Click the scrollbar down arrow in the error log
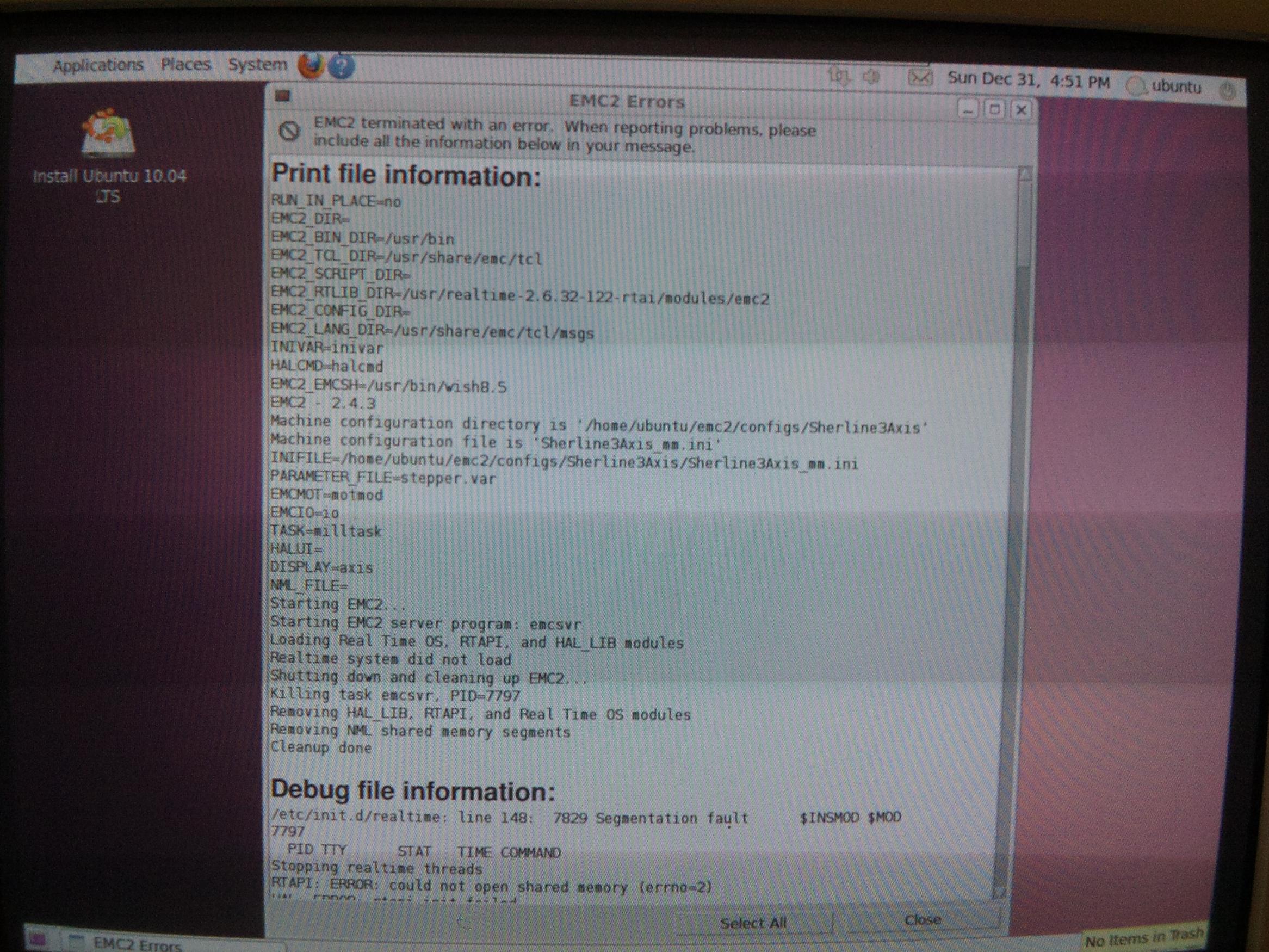The width and height of the screenshot is (1269, 952). click(999, 892)
